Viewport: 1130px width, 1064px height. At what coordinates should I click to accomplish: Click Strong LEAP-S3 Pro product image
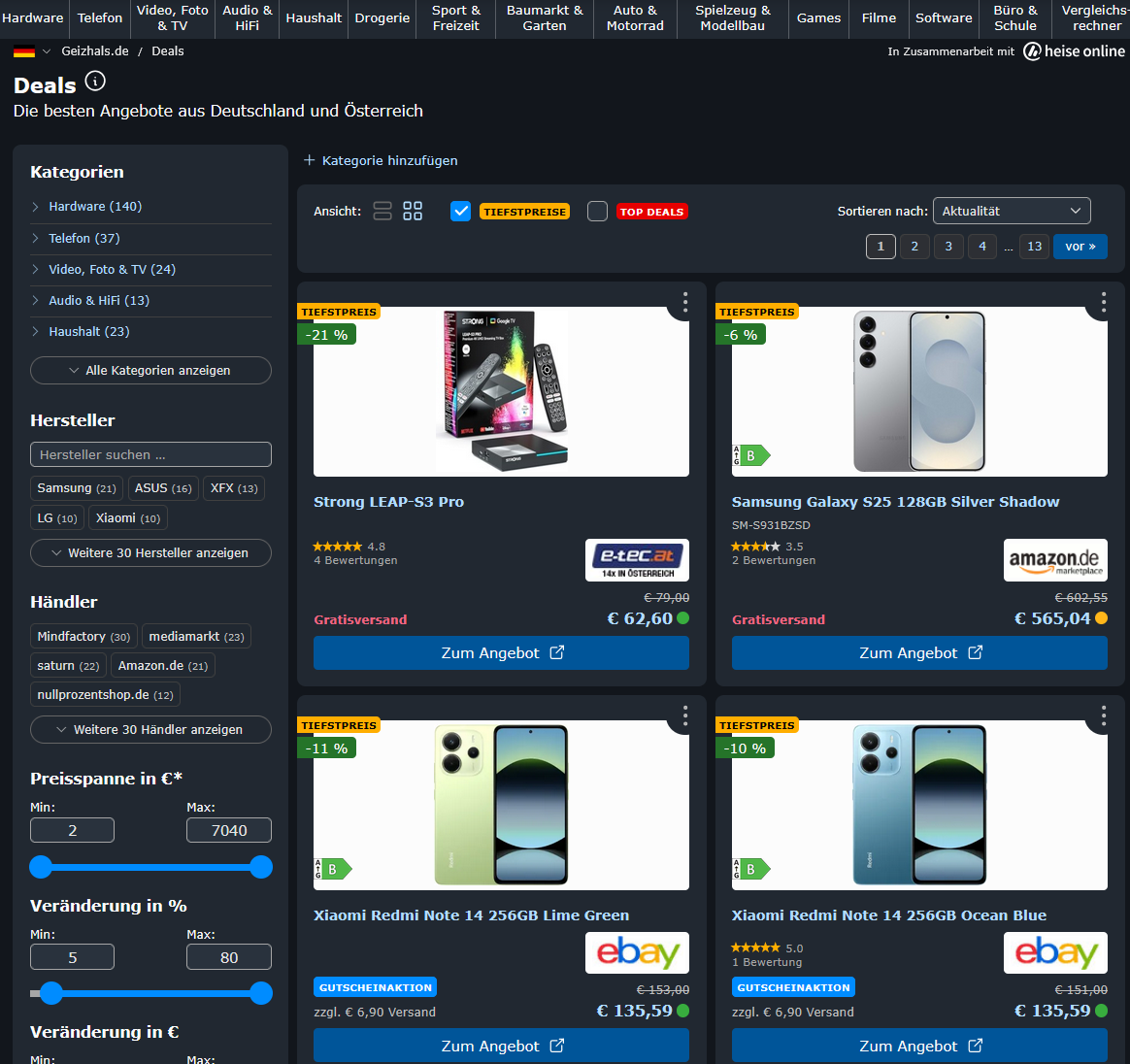click(501, 391)
